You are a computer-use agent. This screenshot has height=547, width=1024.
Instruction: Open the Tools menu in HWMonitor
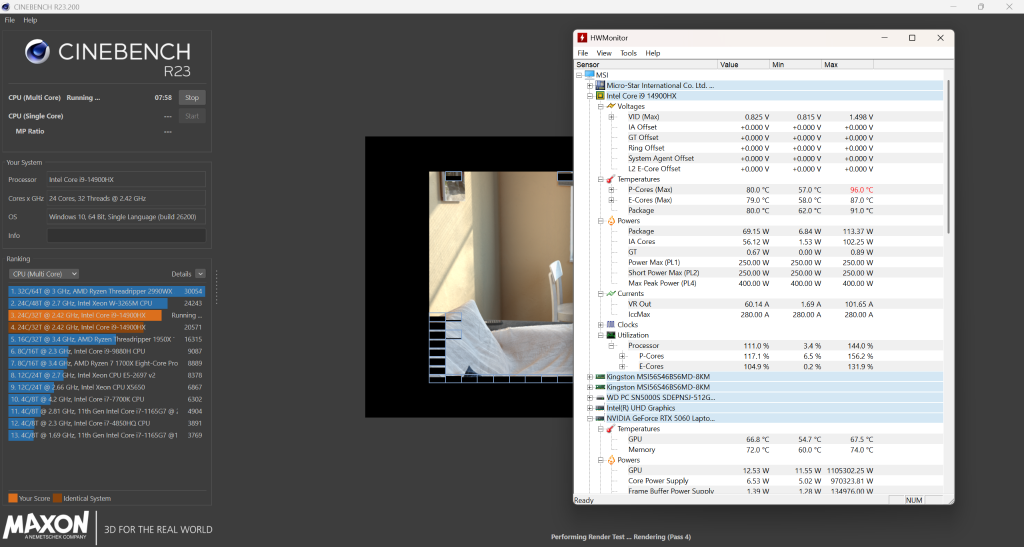[x=628, y=53]
